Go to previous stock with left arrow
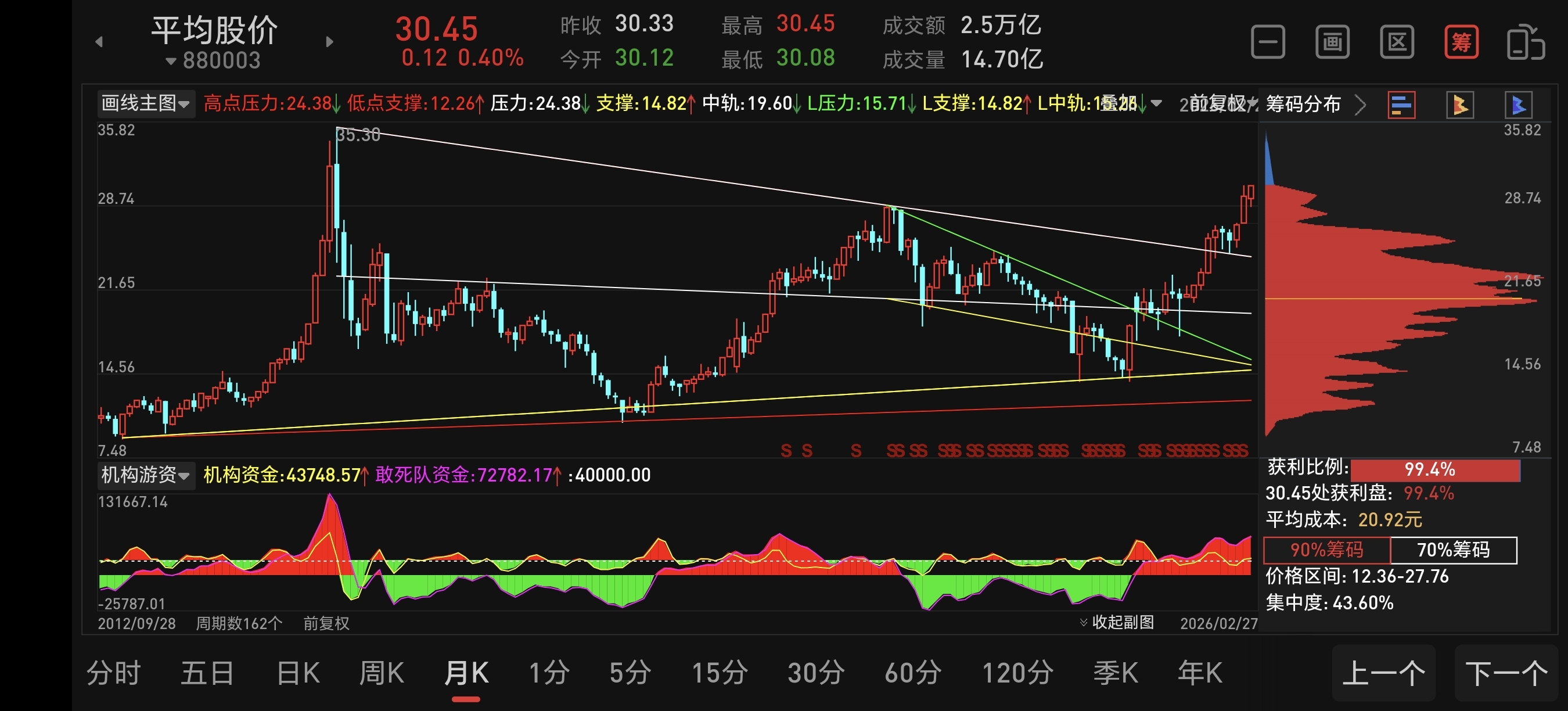The image size is (1568, 711). point(99,42)
